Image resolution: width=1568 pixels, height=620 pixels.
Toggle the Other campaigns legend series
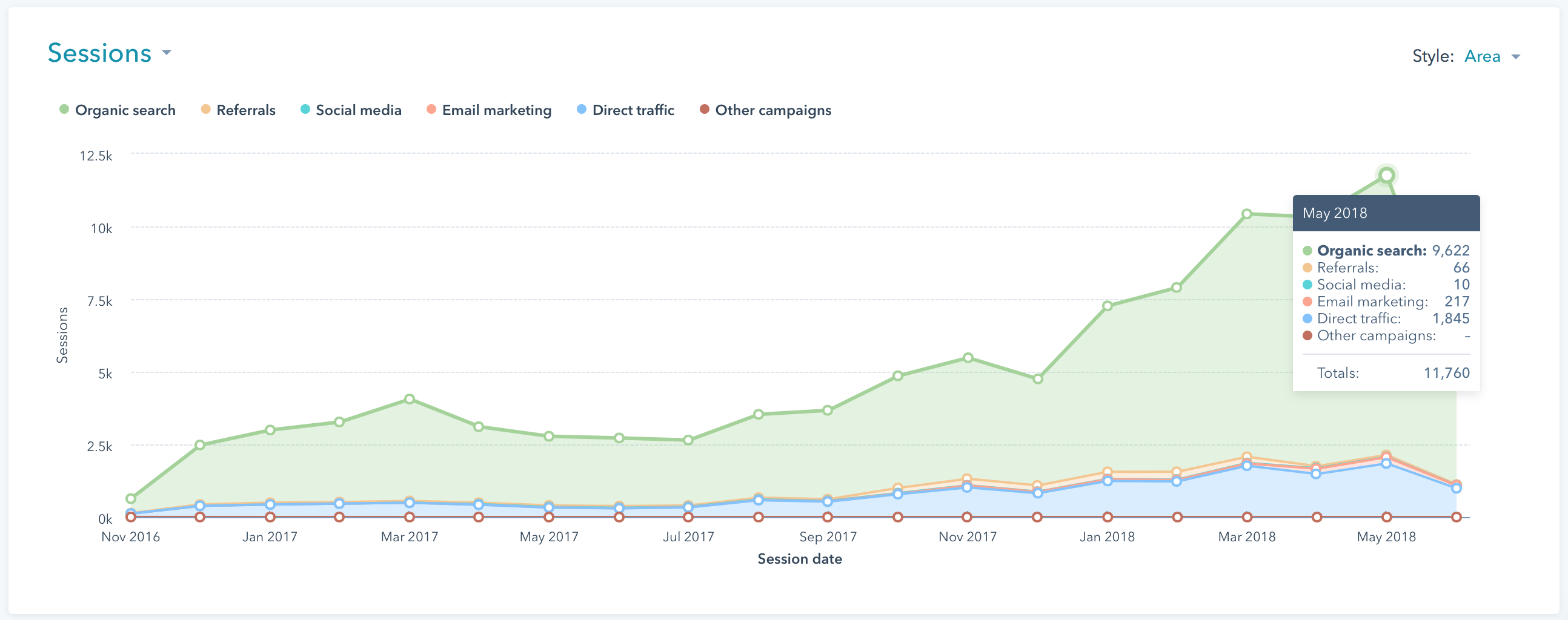[765, 110]
